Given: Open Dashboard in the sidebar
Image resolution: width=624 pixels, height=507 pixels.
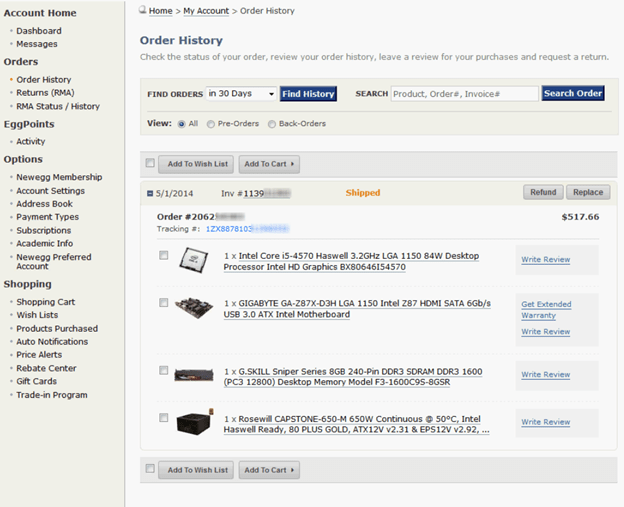Looking at the screenshot, I should [x=39, y=31].
